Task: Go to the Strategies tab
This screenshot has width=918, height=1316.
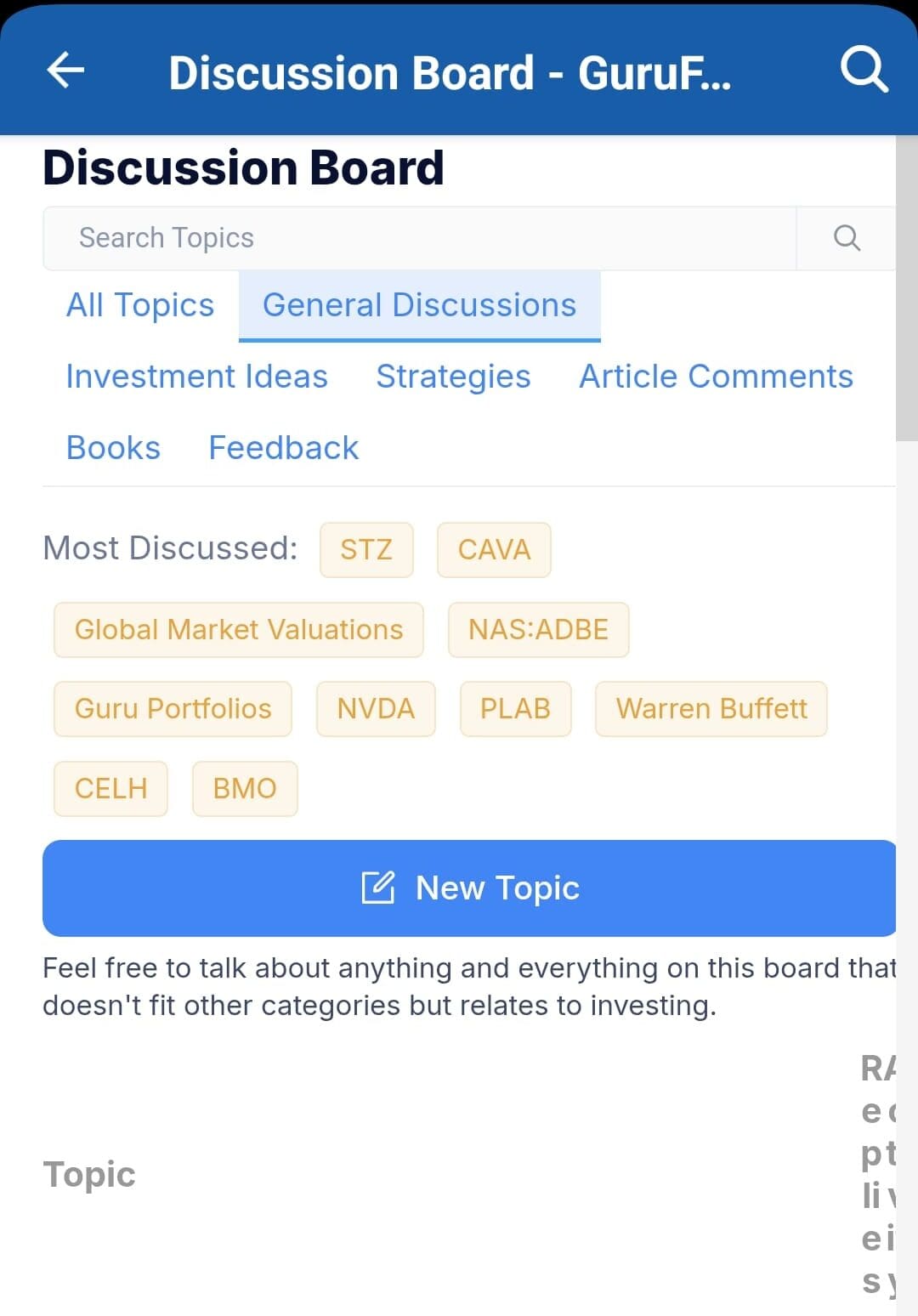Action: (x=453, y=377)
